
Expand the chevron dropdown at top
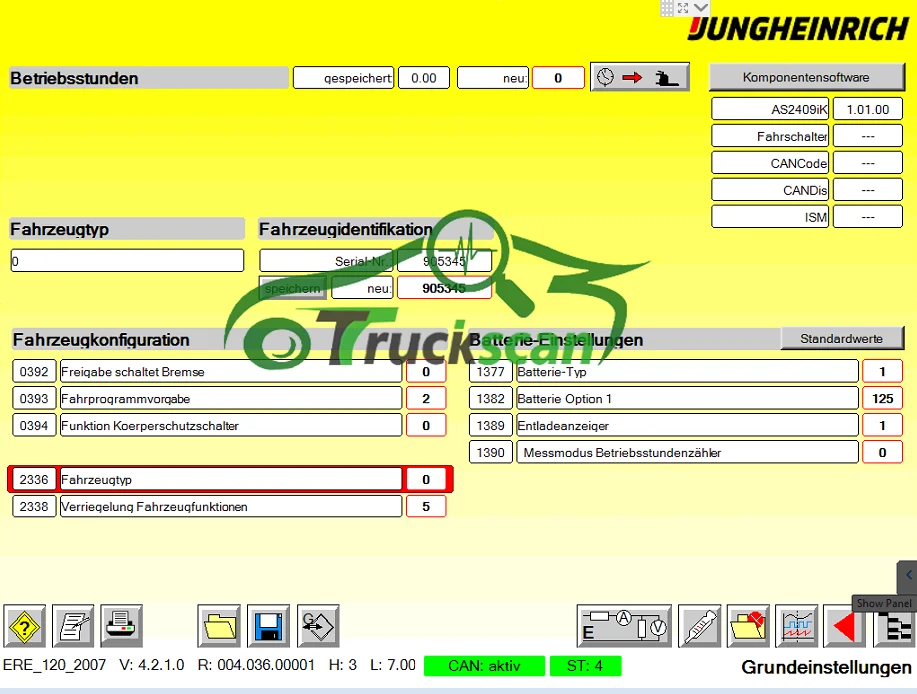click(701, 8)
